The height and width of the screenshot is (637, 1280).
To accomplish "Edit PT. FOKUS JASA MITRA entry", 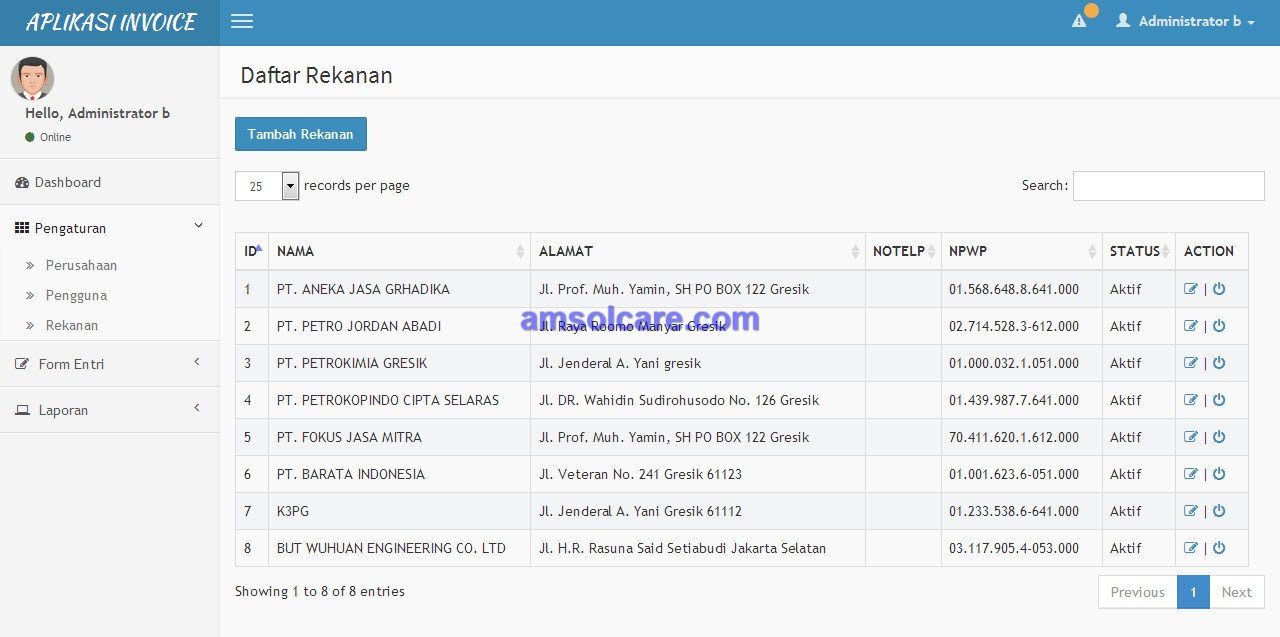I will point(1190,437).
